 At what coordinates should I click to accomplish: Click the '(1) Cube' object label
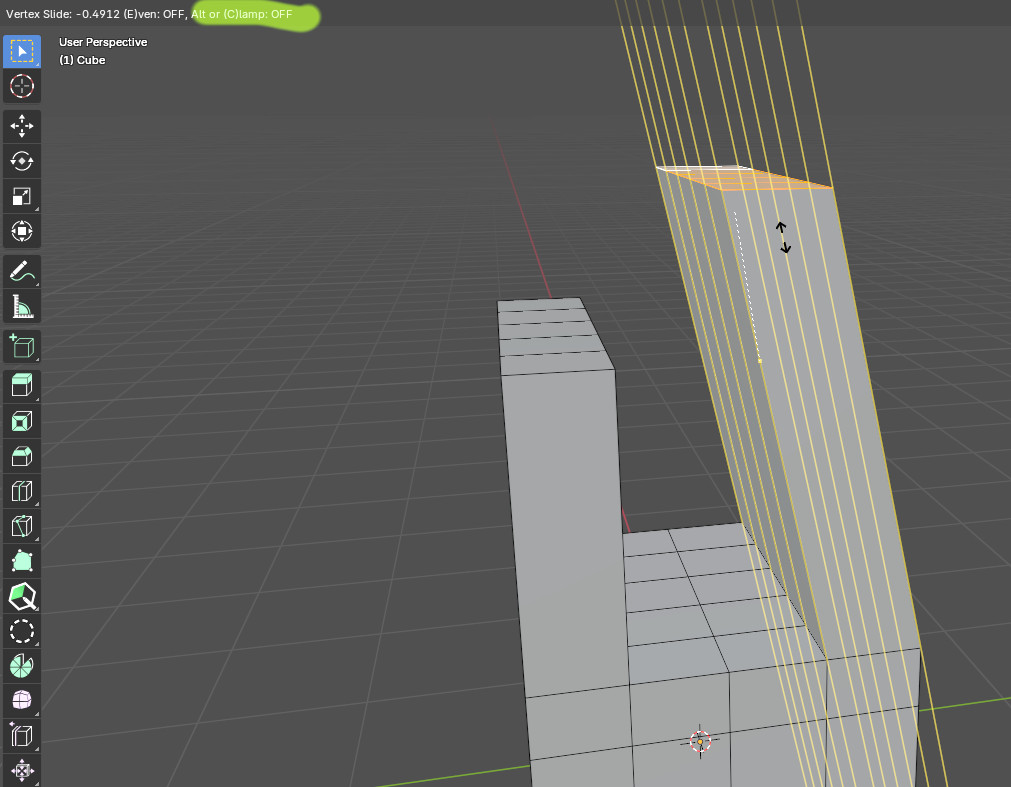(x=82, y=60)
